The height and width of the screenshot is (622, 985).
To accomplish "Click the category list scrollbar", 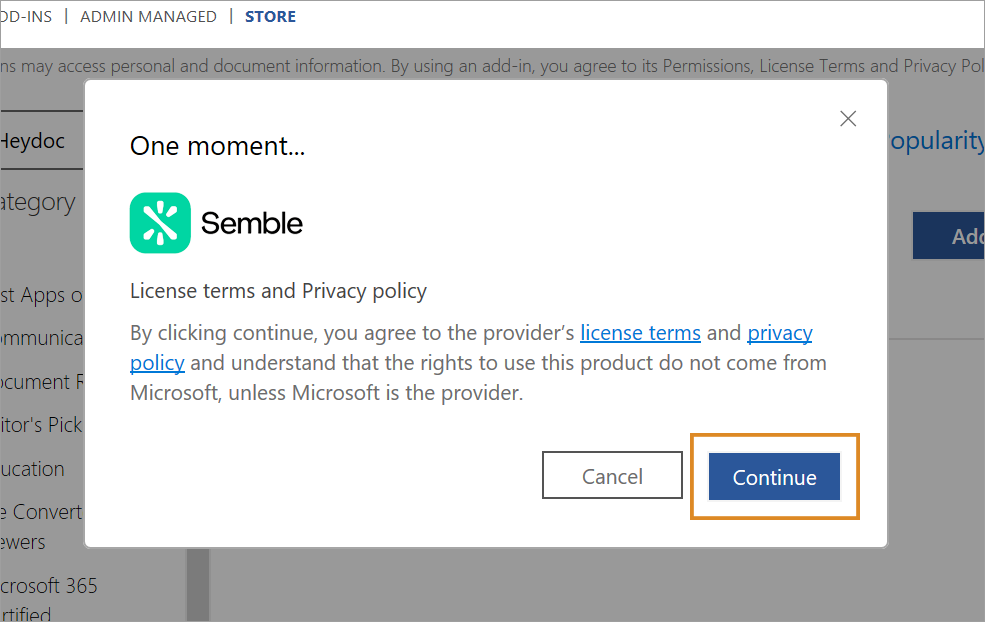I will (x=197, y=584).
